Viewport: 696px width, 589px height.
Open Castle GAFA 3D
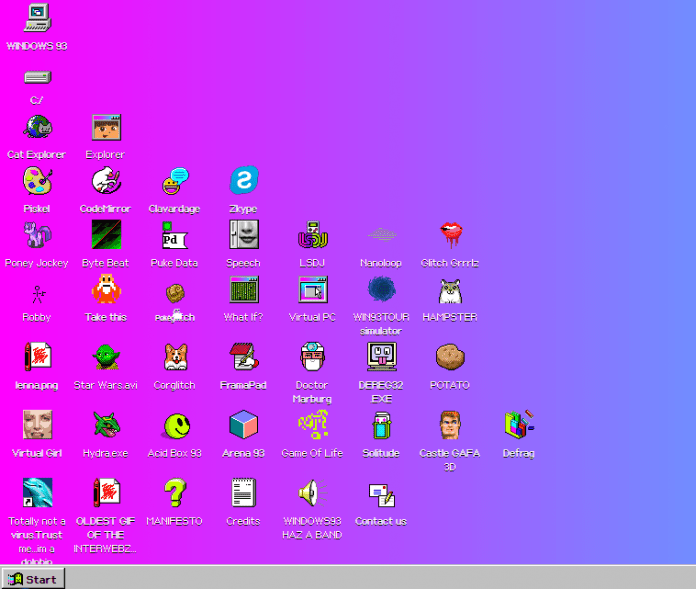(450, 425)
